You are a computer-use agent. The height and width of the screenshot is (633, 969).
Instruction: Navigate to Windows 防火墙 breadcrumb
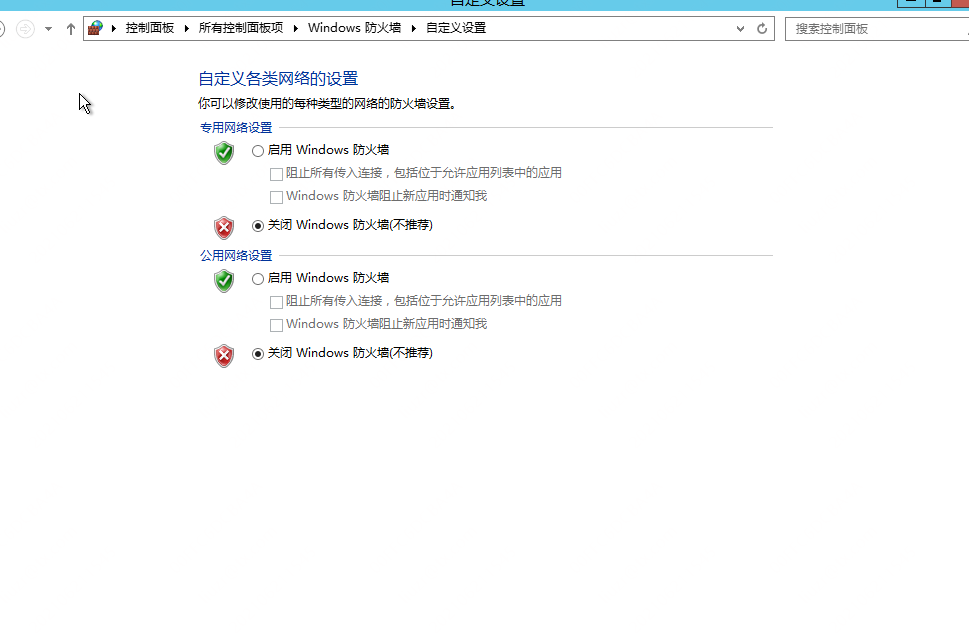point(354,28)
